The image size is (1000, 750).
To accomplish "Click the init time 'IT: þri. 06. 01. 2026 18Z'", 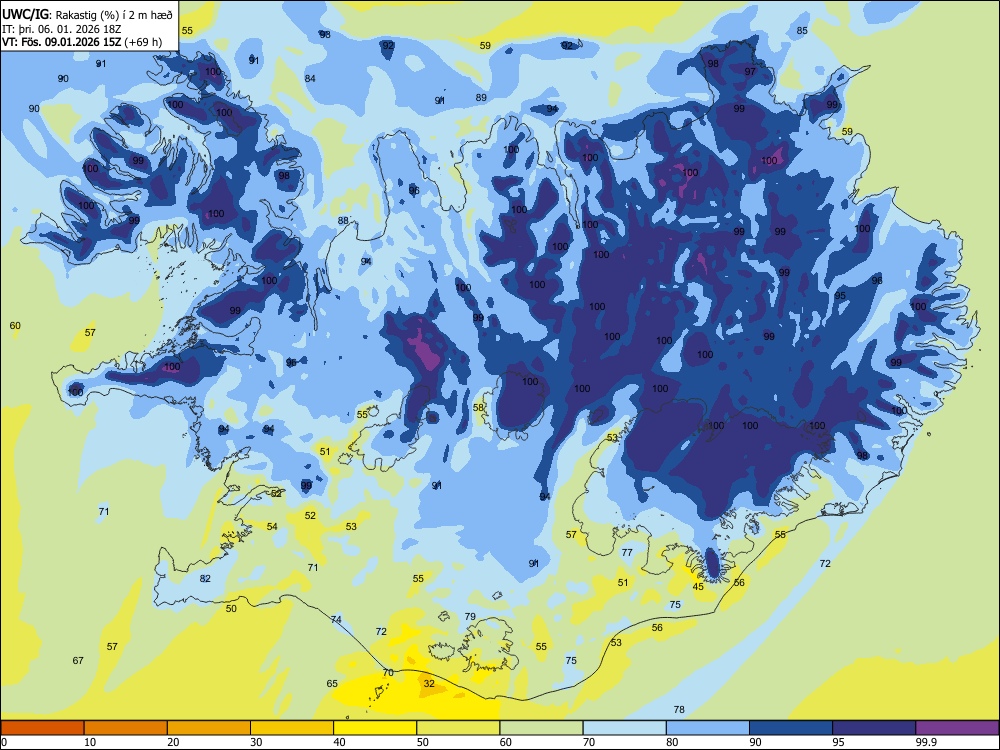I will point(61,29).
